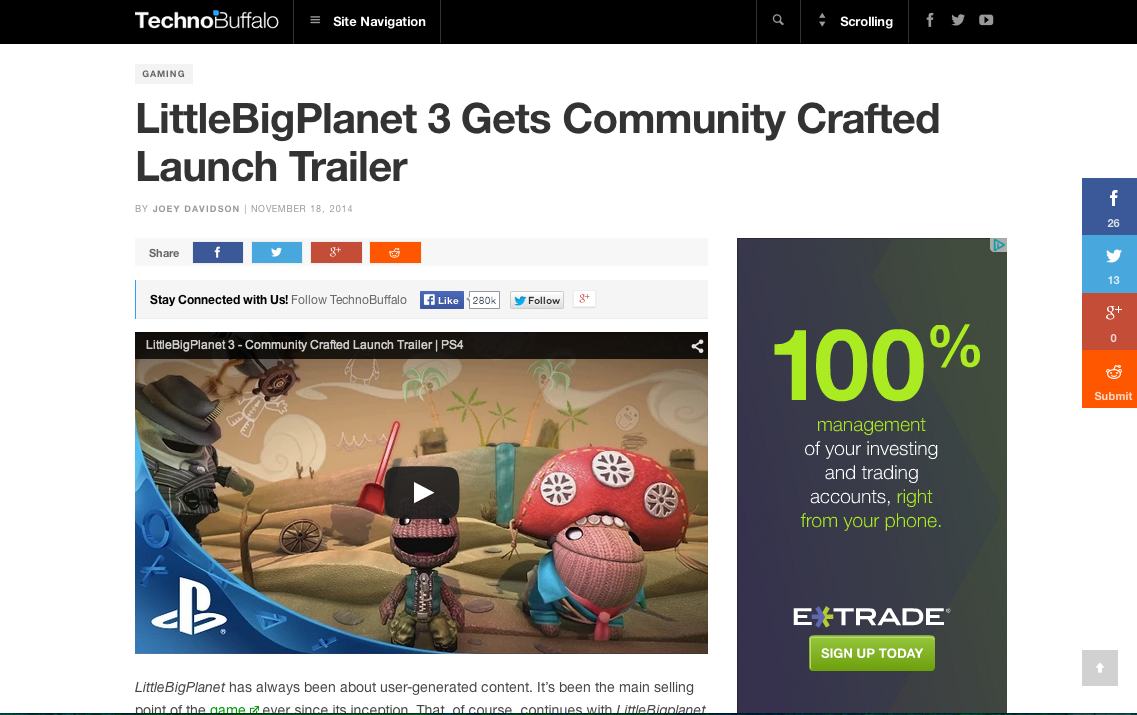Share on Reddit using orange button

[395, 252]
